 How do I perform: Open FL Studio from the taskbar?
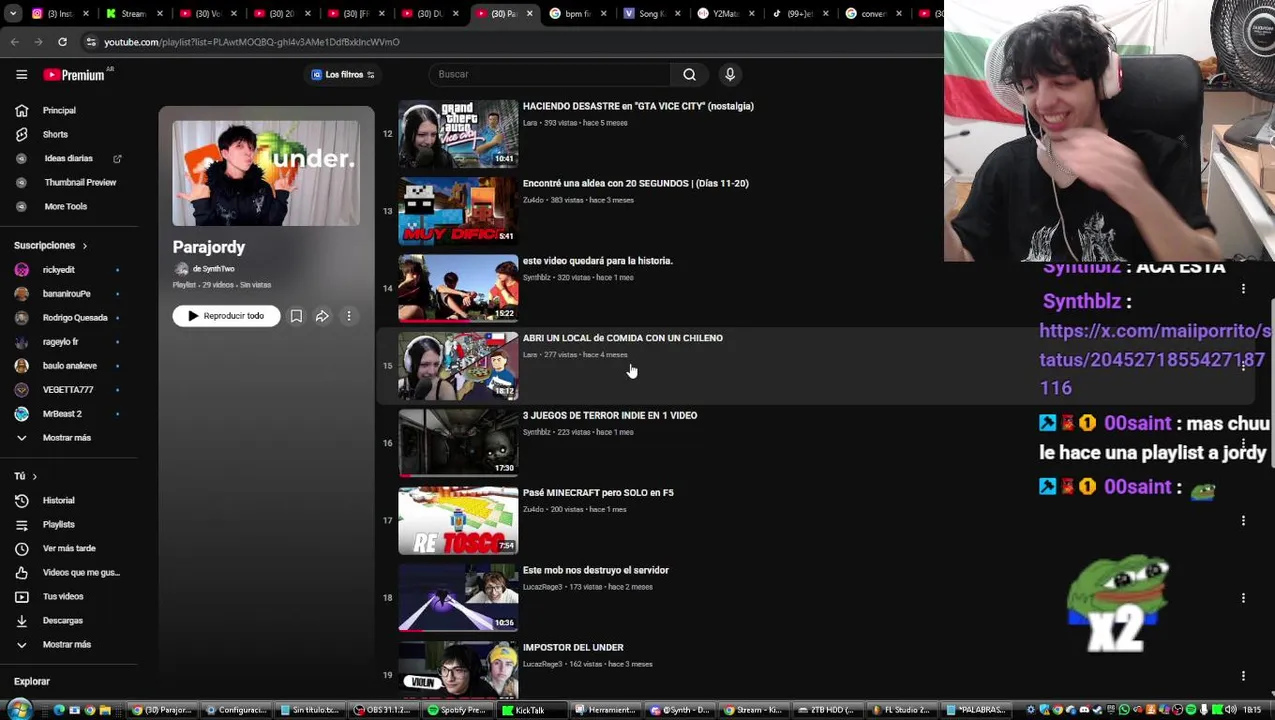click(x=900, y=710)
